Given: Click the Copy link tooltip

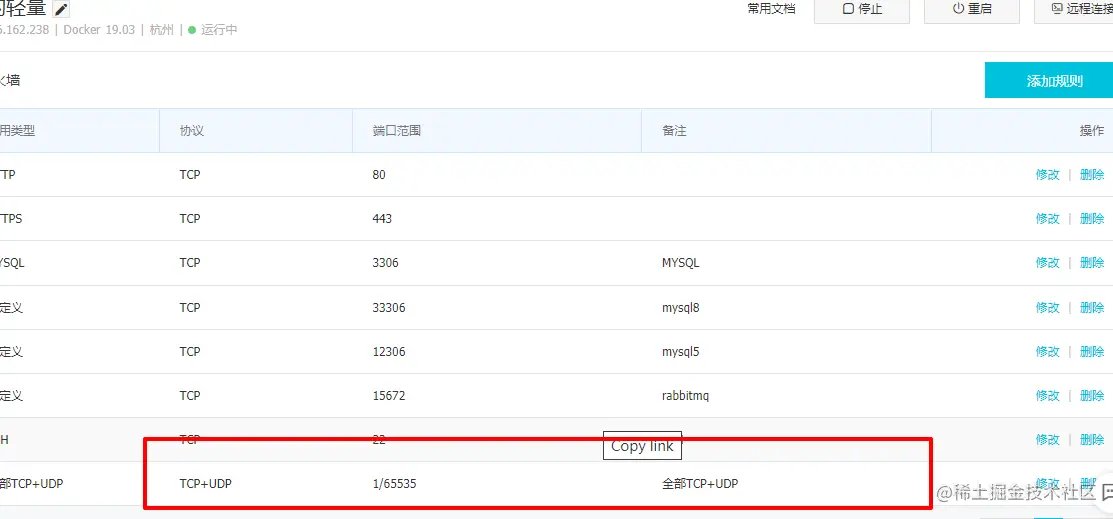Looking at the screenshot, I should click(642, 446).
